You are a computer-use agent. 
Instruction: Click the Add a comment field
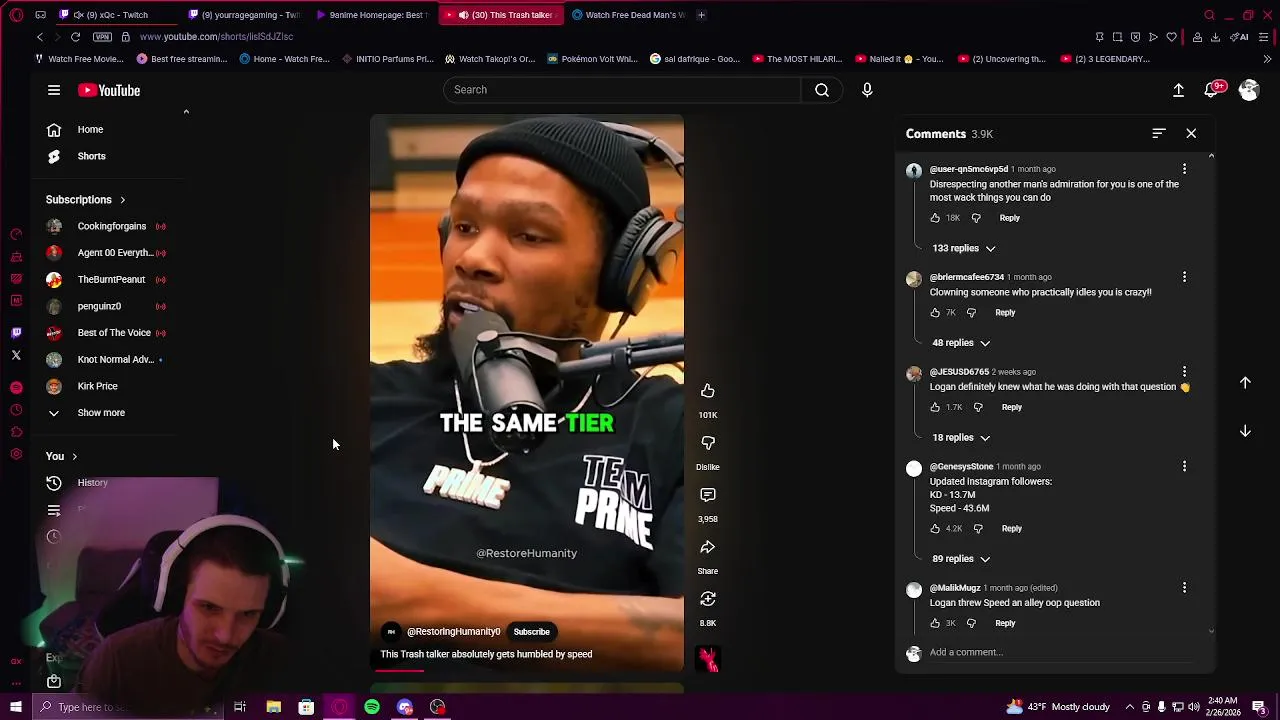(x=1060, y=652)
